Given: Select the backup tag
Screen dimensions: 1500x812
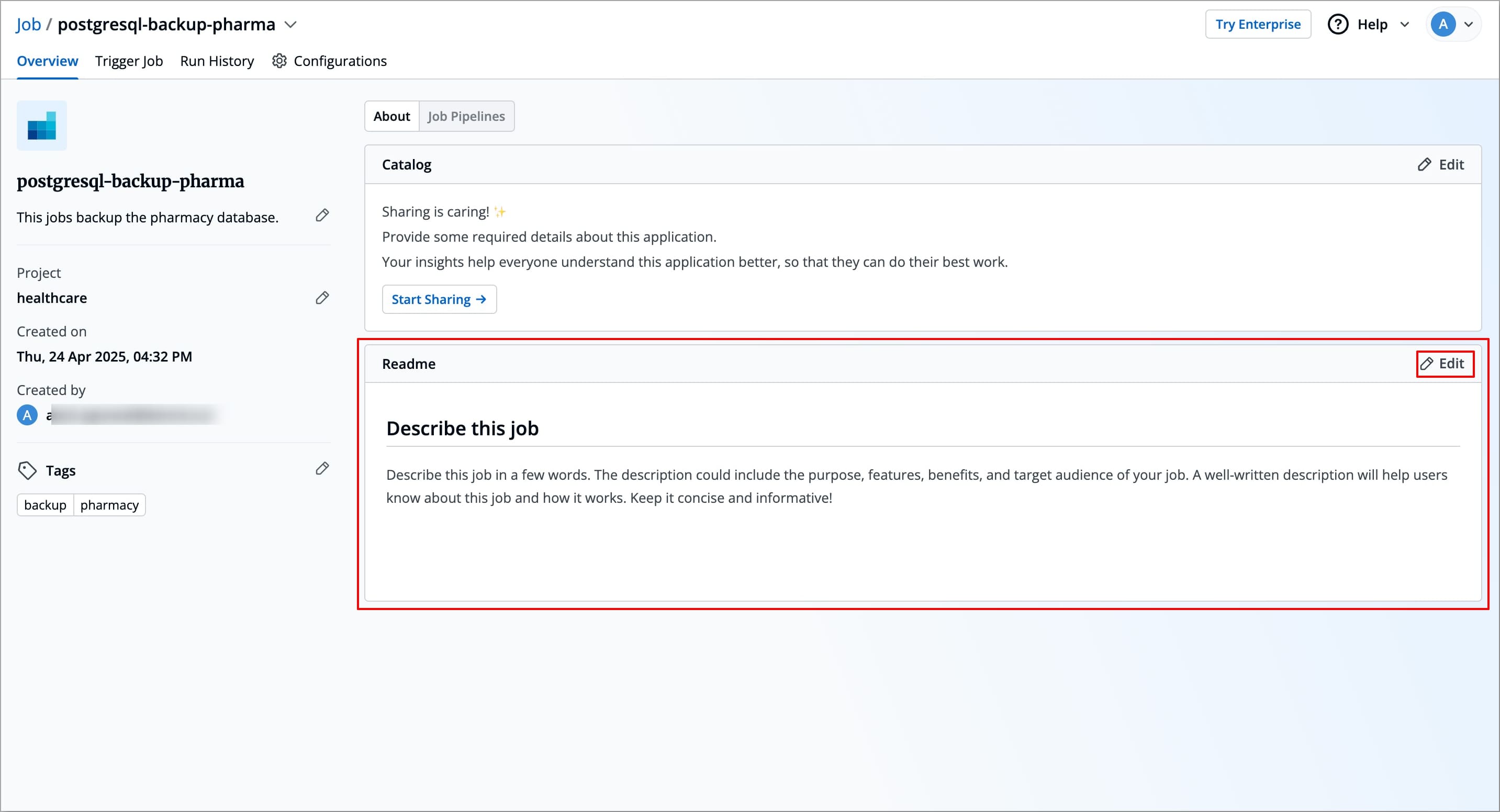Looking at the screenshot, I should tap(45, 505).
